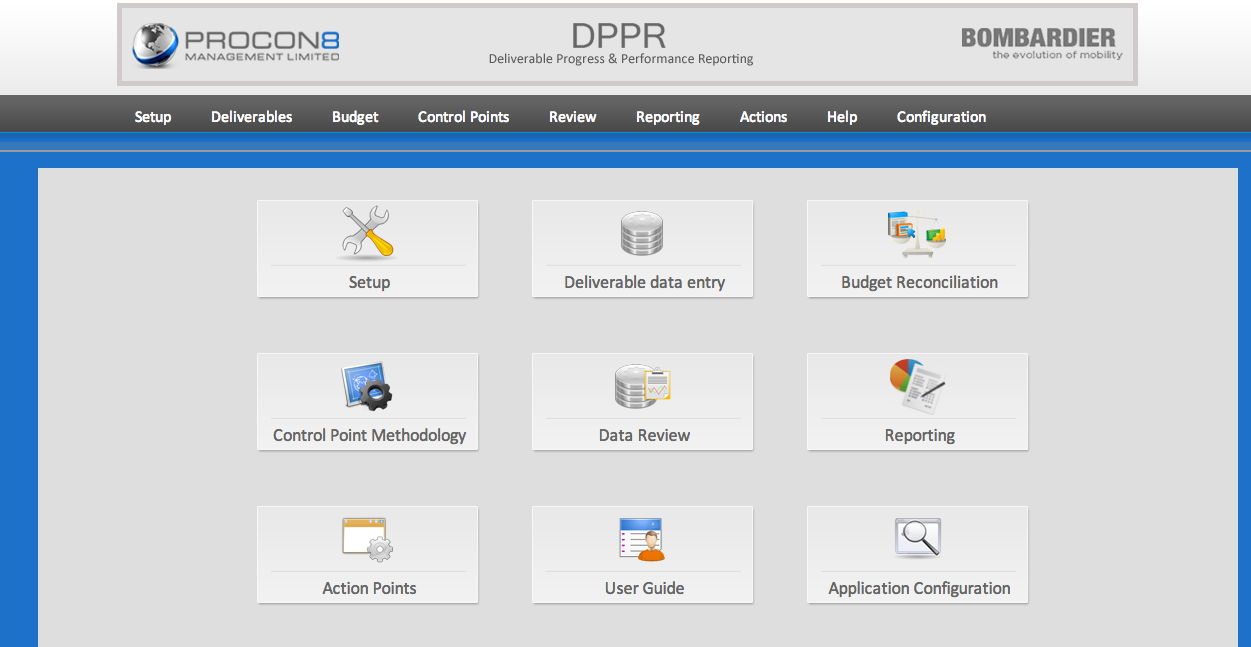This screenshot has width=1251, height=647.
Task: Go to the Review menu item
Action: (x=572, y=117)
